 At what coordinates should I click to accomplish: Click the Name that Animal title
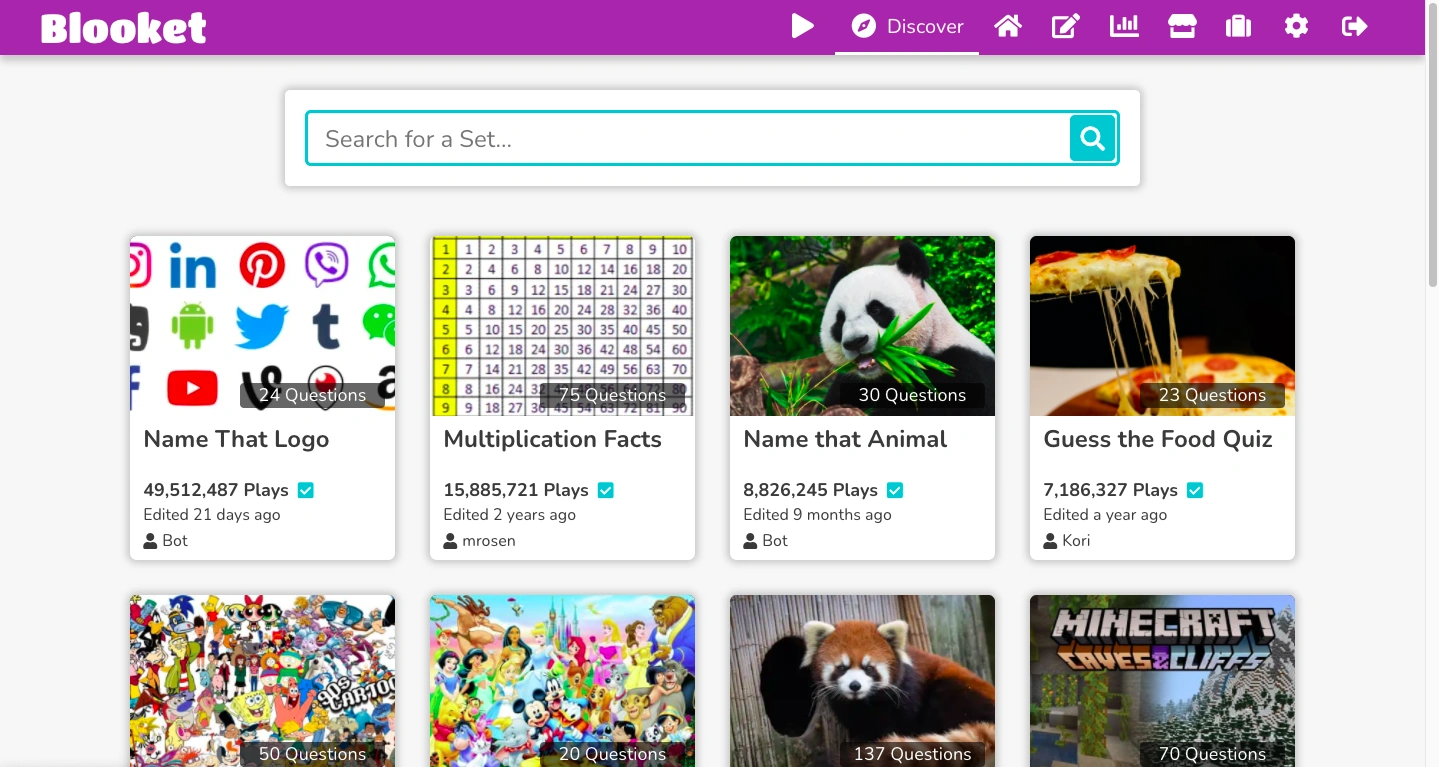(x=845, y=439)
